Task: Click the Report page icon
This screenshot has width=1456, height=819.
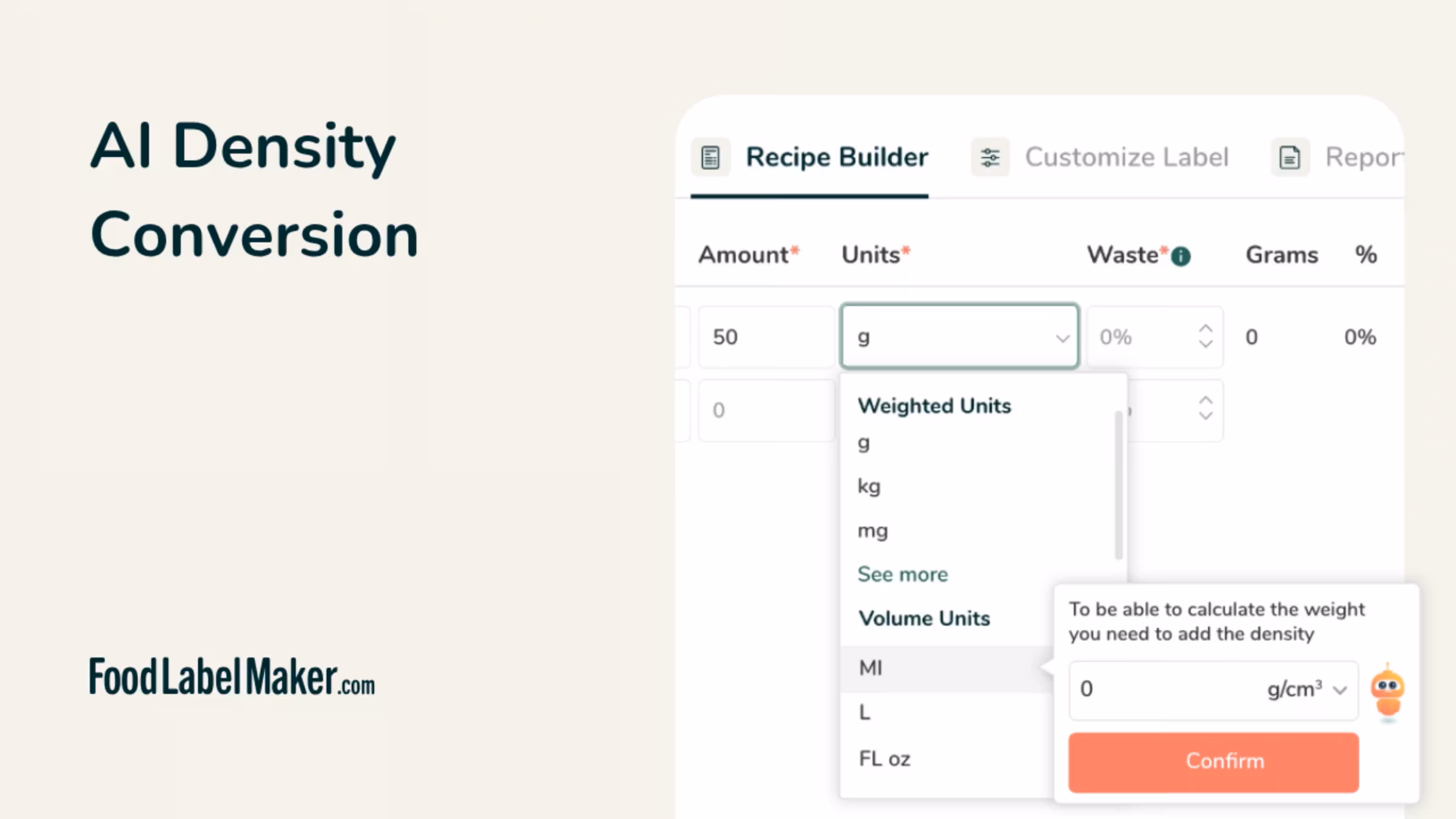Action: pyautogui.click(x=1290, y=157)
